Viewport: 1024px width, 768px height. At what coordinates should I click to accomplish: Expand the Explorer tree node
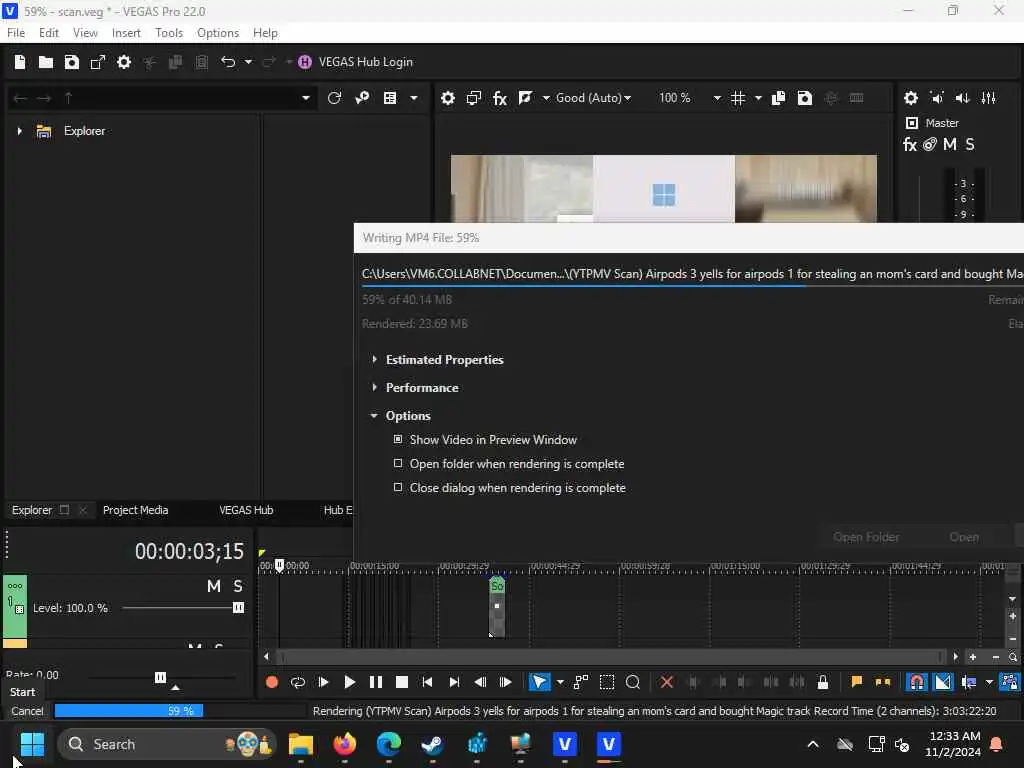[20, 131]
